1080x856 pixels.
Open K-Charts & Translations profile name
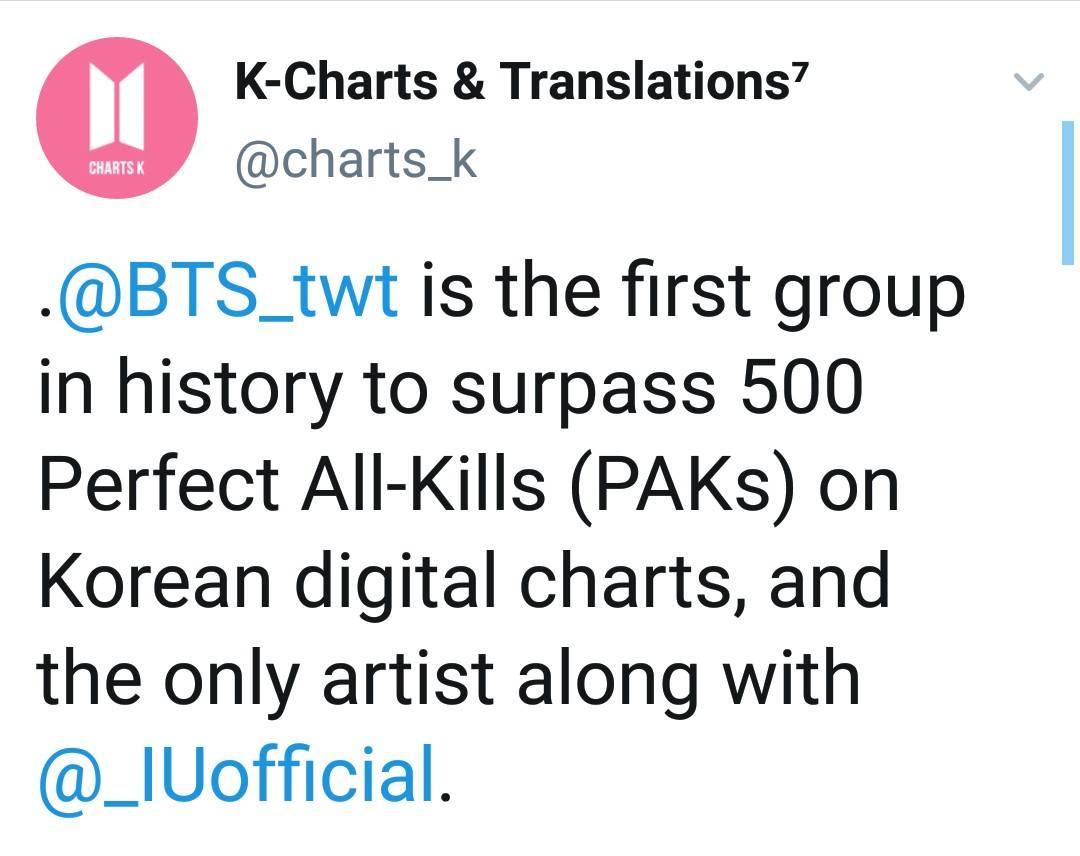coord(520,81)
